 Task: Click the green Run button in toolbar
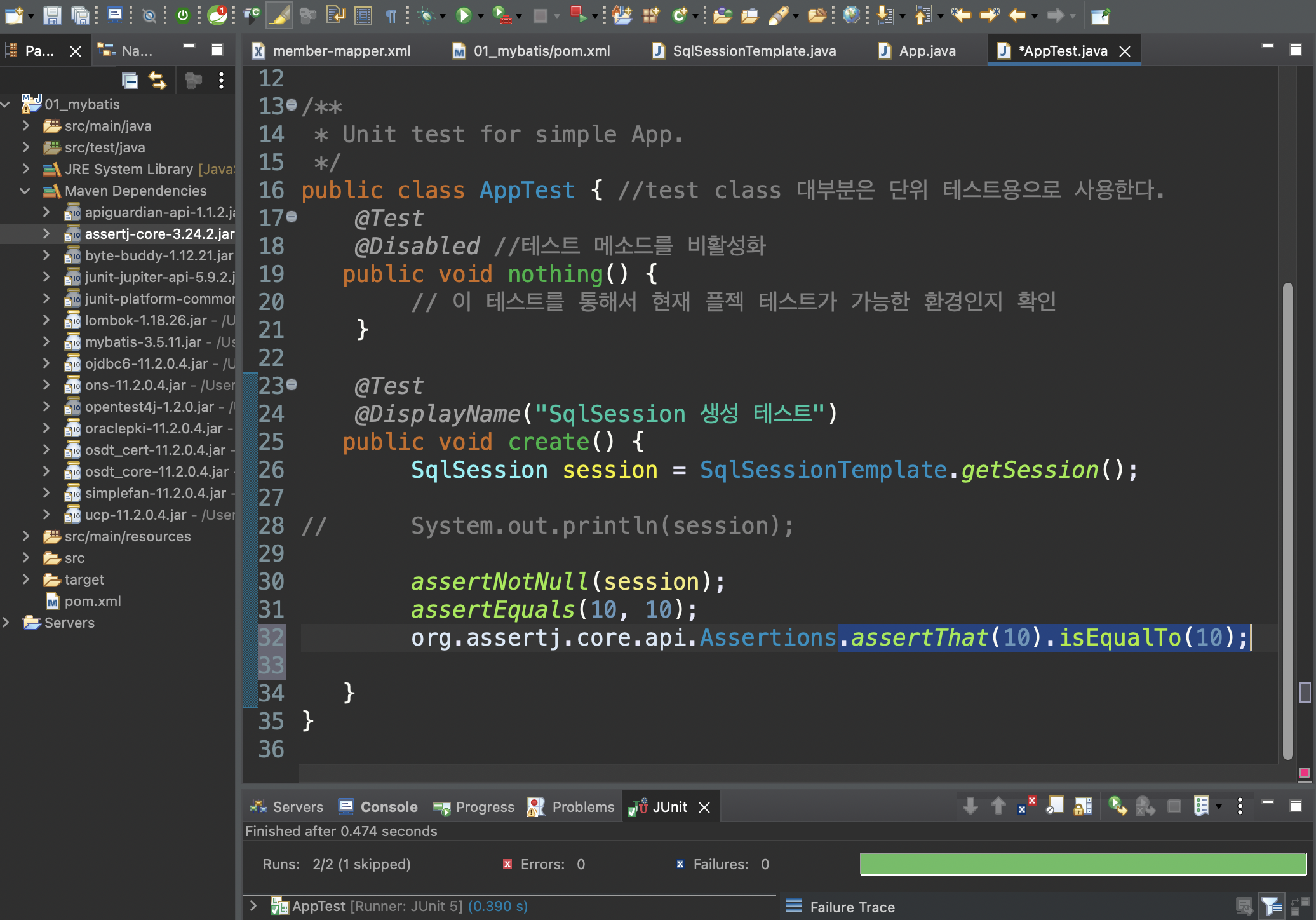(464, 15)
